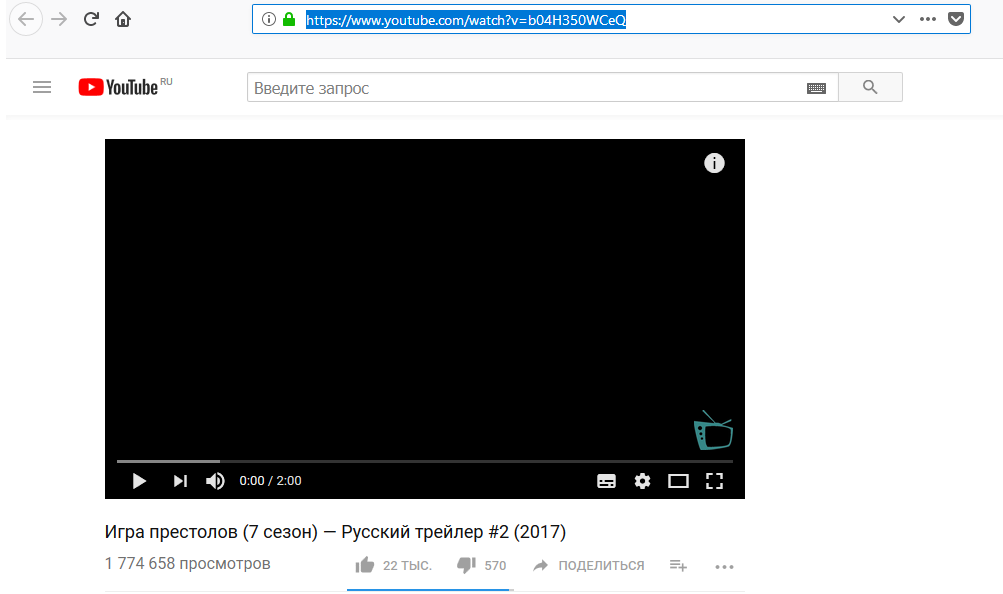
Task: Skip to the next video
Action: [180, 481]
